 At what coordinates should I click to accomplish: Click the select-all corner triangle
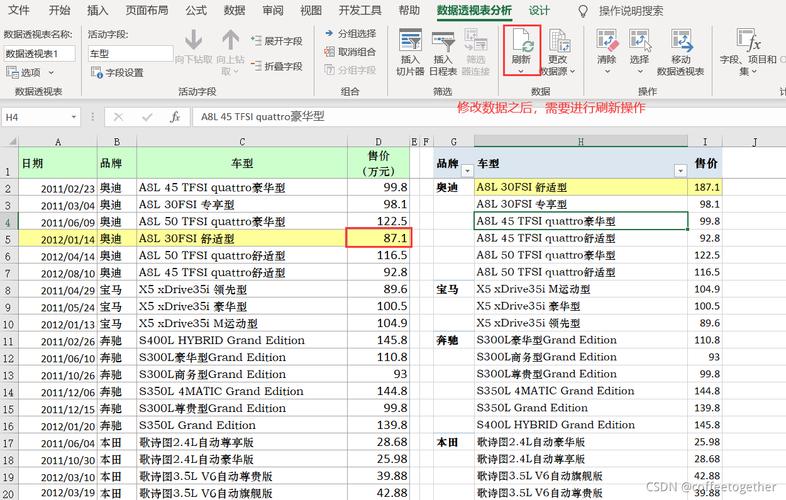11,141
